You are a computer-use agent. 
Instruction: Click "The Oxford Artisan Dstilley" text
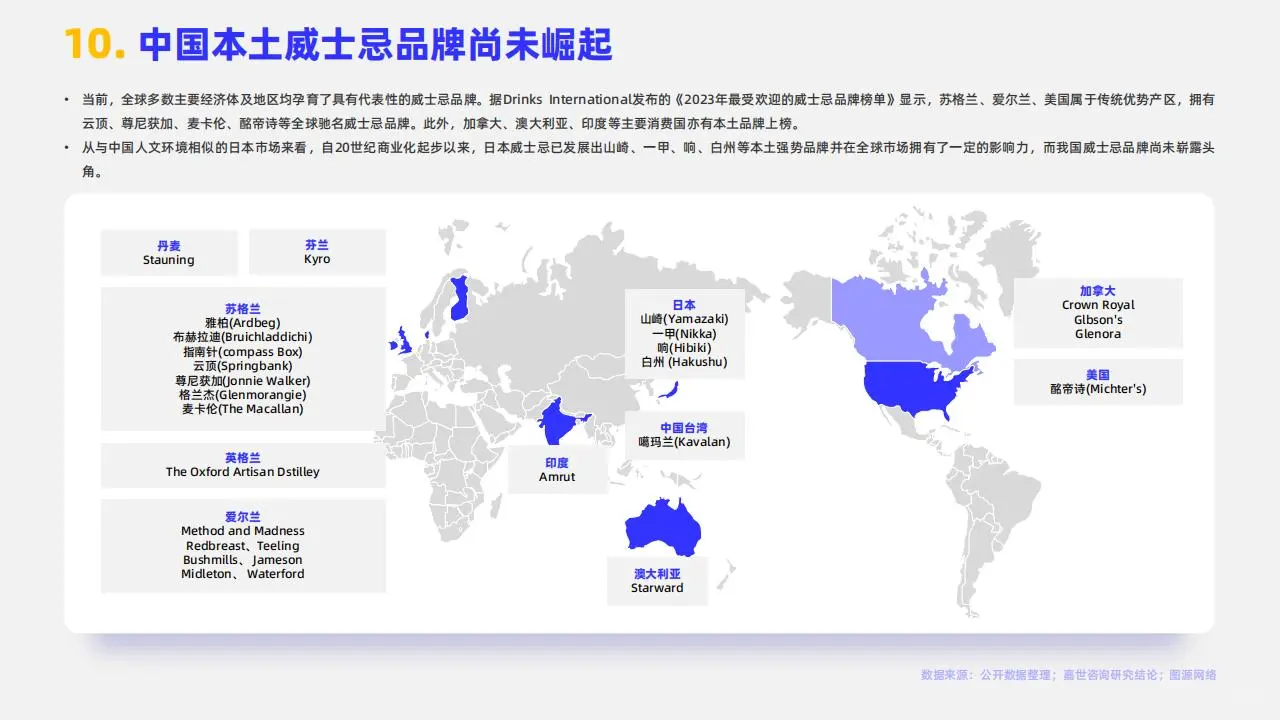tap(242, 472)
